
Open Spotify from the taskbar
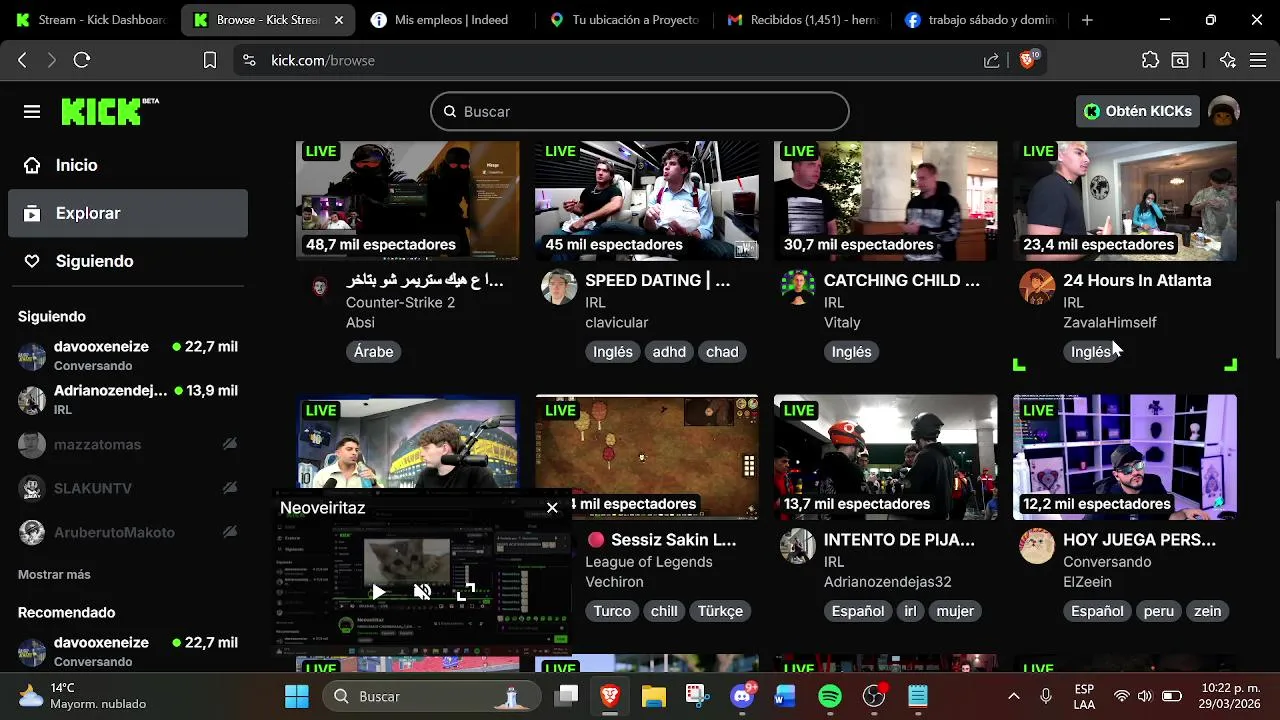pos(830,696)
